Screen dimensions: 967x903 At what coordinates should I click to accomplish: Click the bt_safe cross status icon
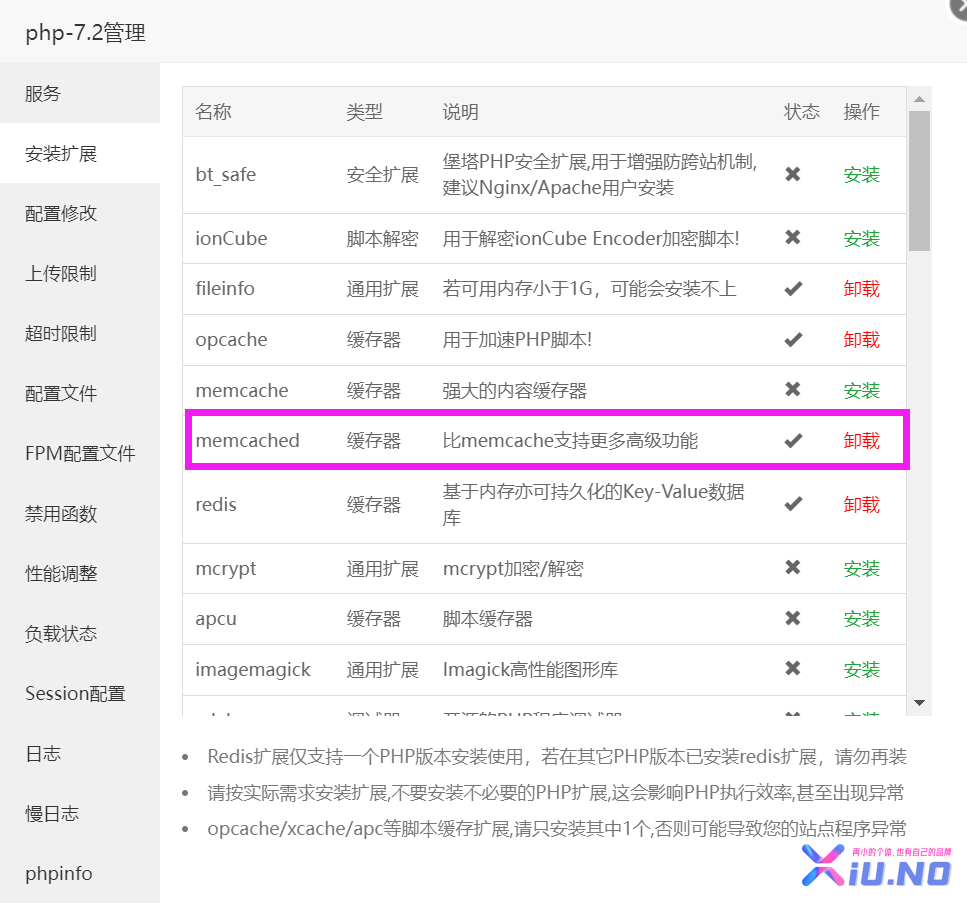[x=793, y=175]
